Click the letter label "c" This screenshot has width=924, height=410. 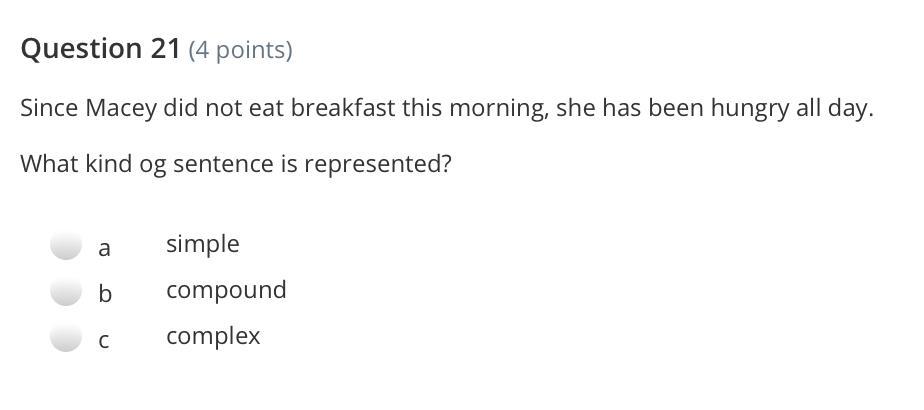pos(104,341)
